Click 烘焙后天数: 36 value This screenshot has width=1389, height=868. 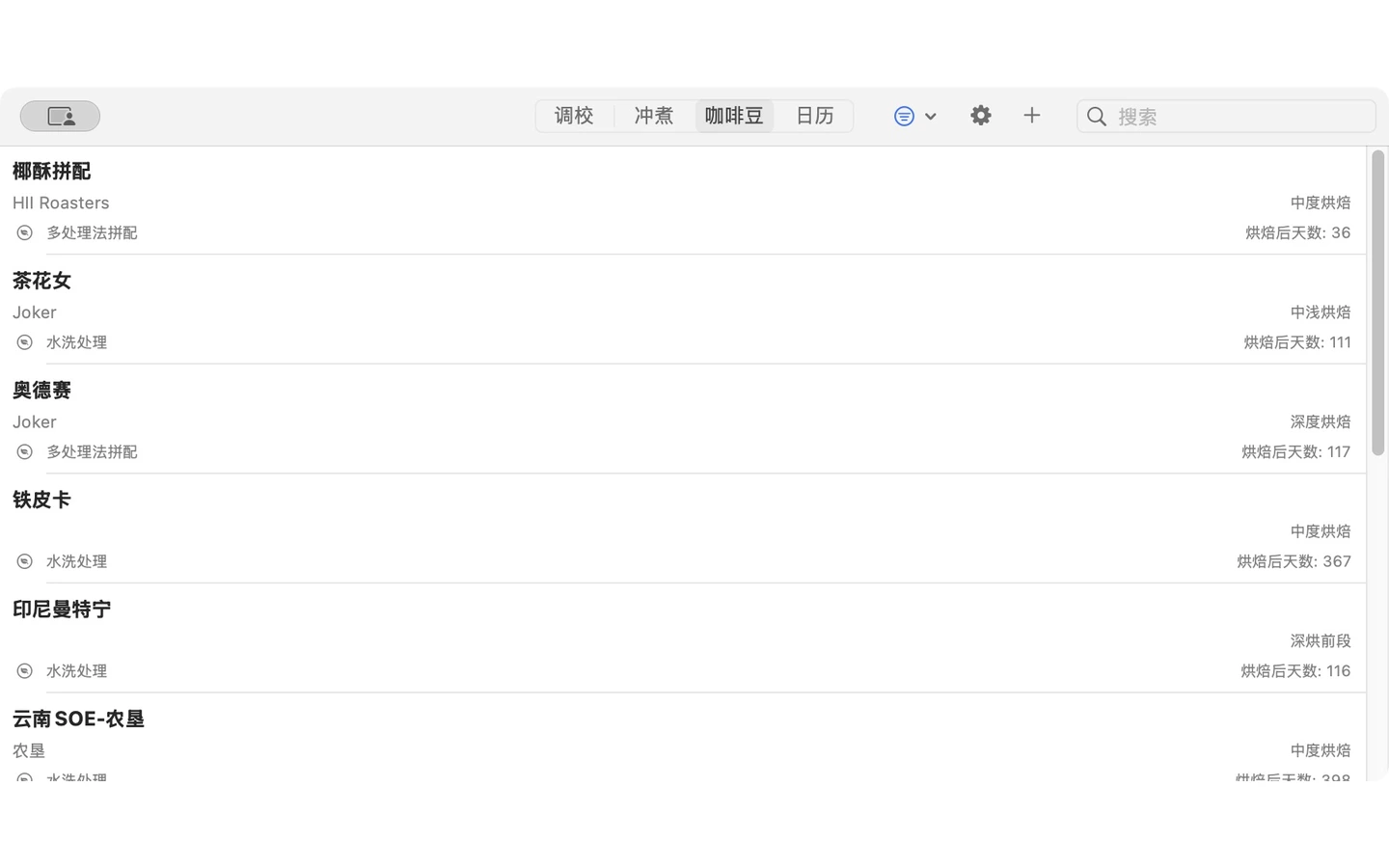click(1297, 232)
